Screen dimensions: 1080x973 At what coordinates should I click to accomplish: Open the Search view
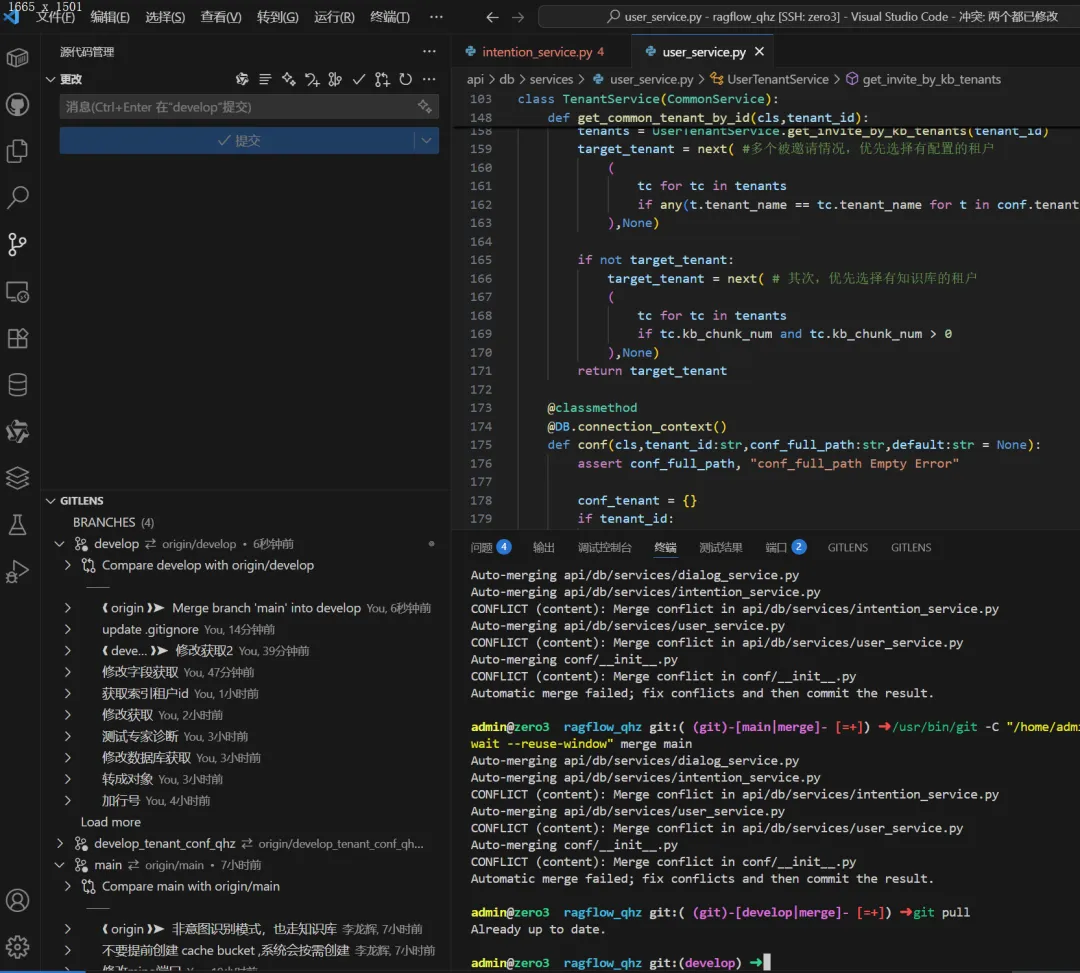point(17,198)
